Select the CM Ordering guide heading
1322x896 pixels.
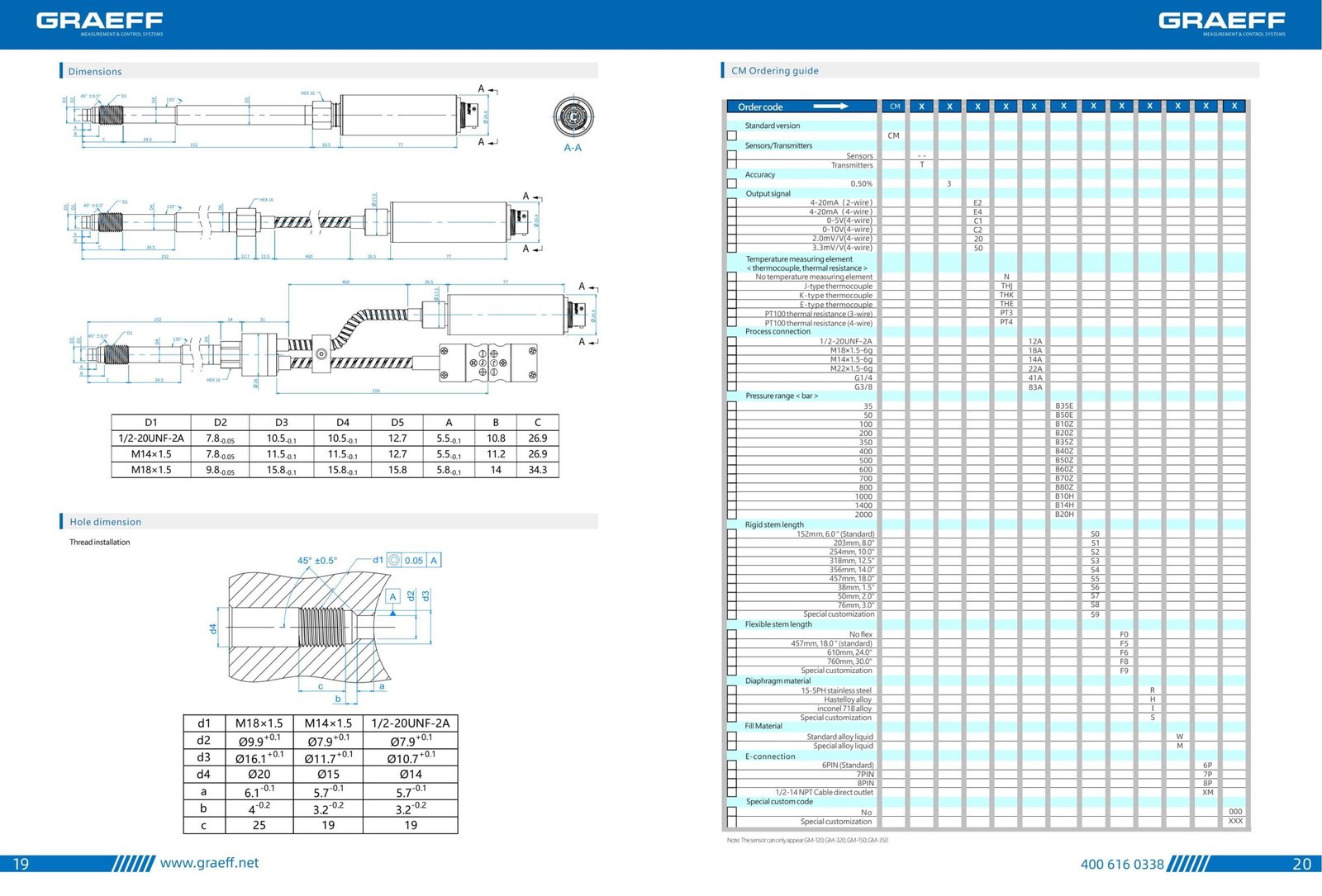774,71
